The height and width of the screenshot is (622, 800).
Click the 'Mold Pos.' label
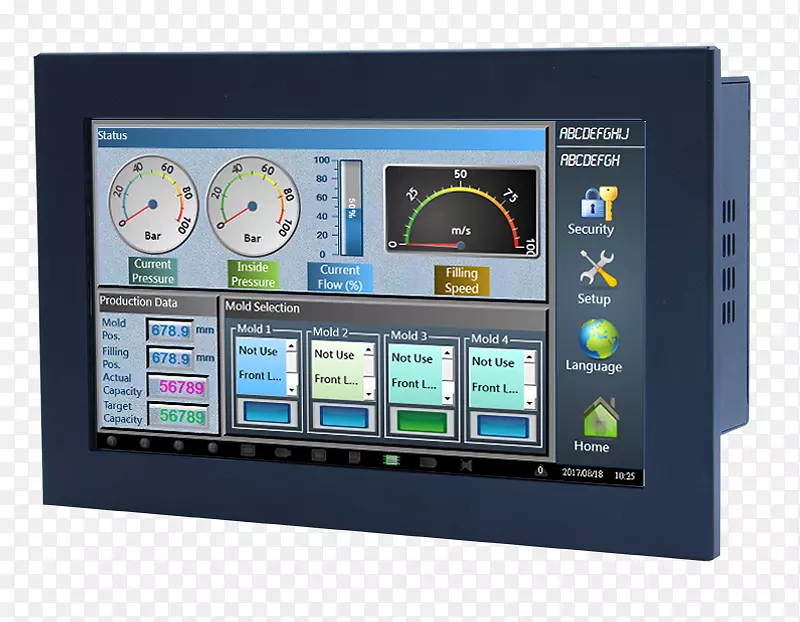(x=113, y=329)
